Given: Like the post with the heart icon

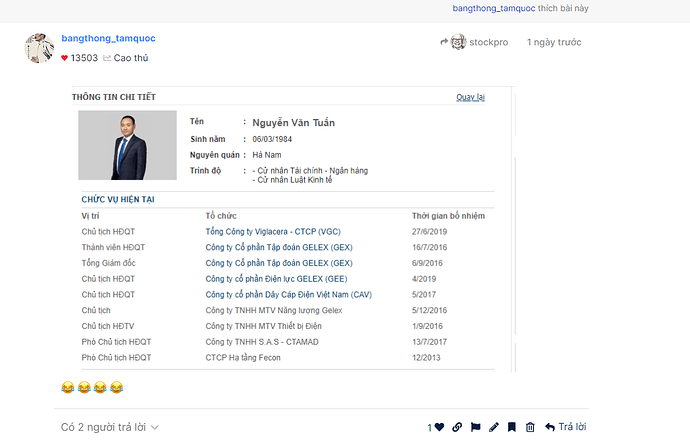Looking at the screenshot, I should tap(439, 427).
